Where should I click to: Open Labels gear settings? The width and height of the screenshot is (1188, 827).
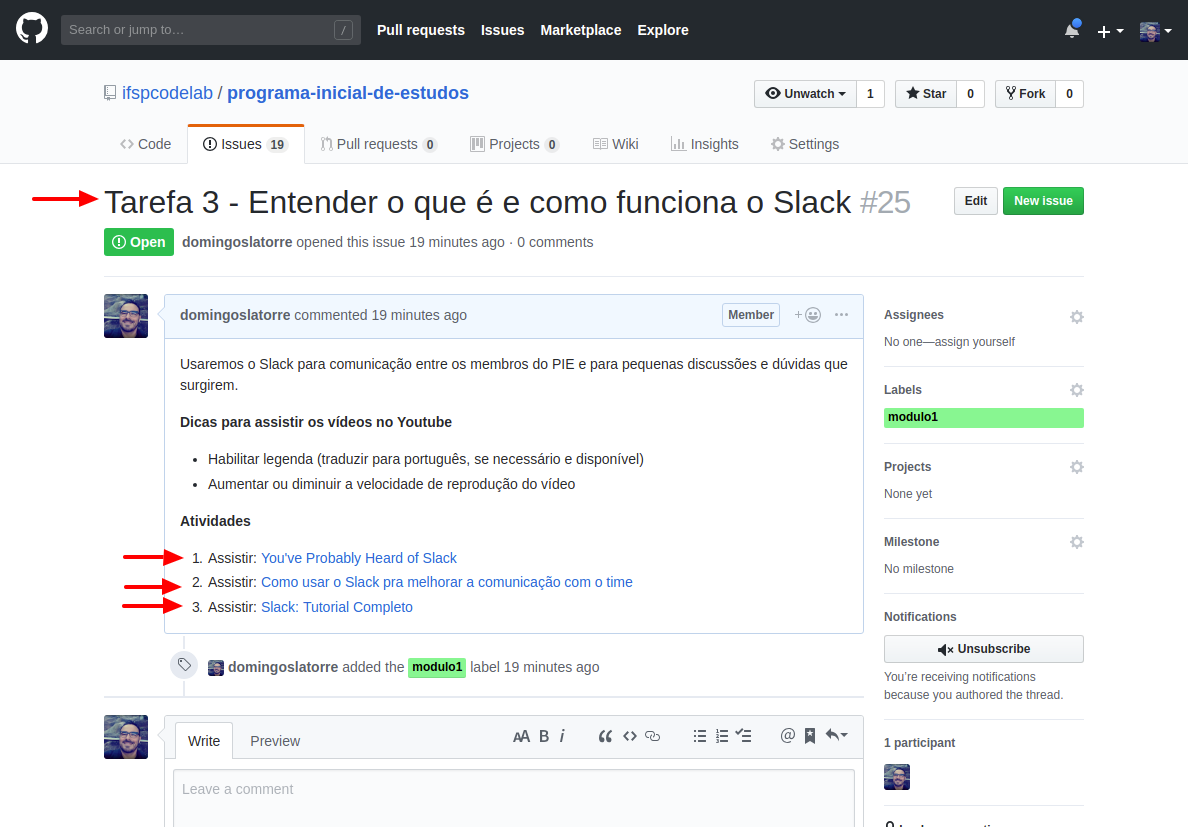point(1077,390)
